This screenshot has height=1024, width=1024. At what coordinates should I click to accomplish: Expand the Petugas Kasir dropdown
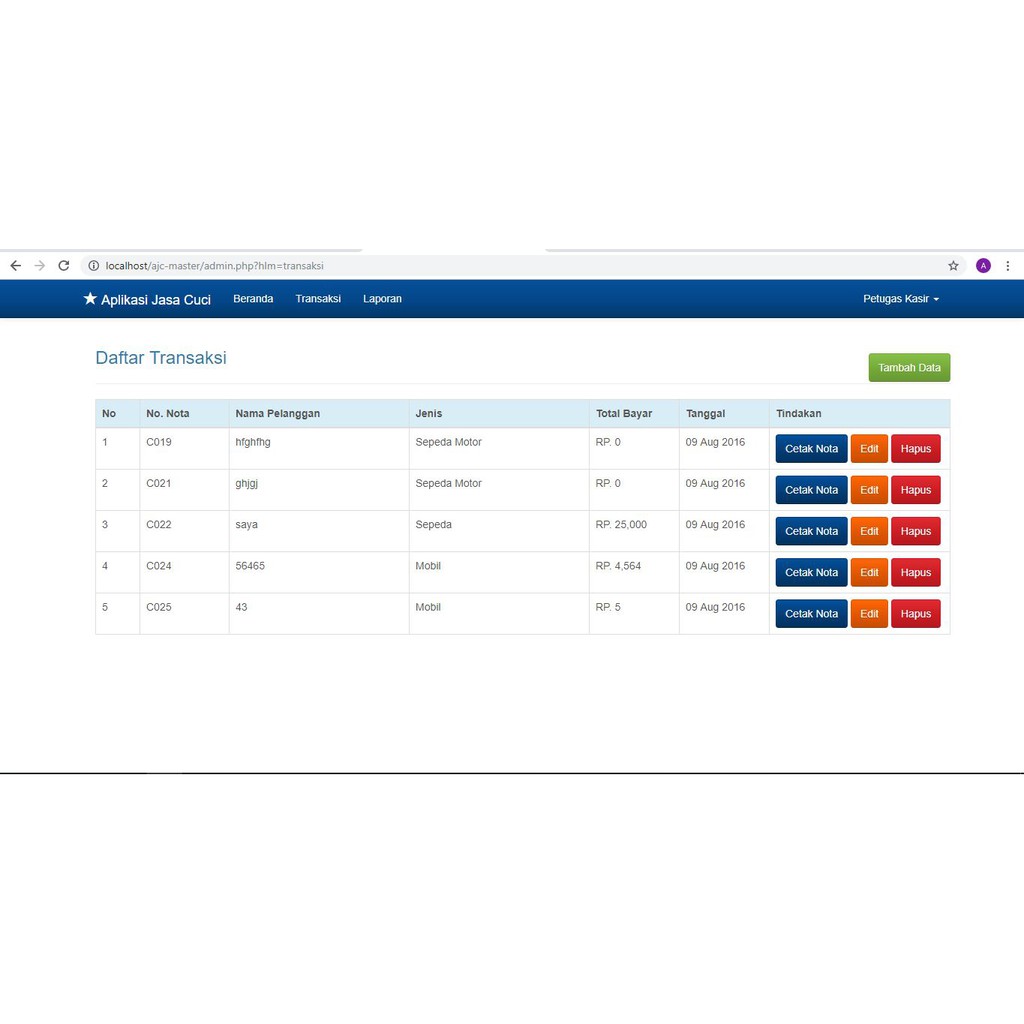coord(901,299)
